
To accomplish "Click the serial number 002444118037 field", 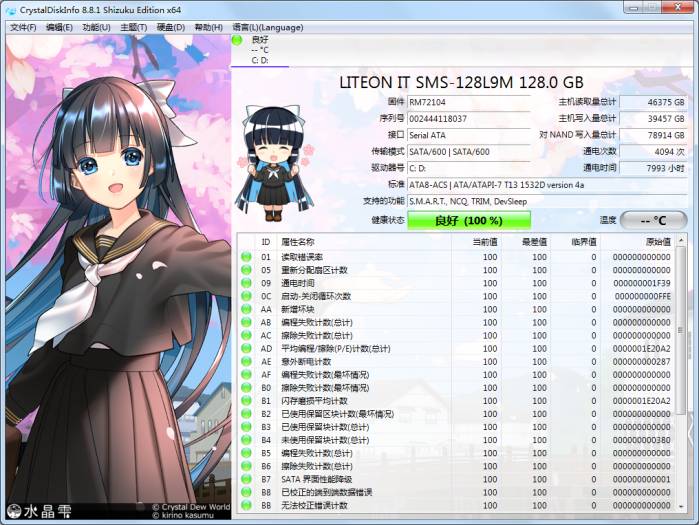I will click(x=469, y=119).
